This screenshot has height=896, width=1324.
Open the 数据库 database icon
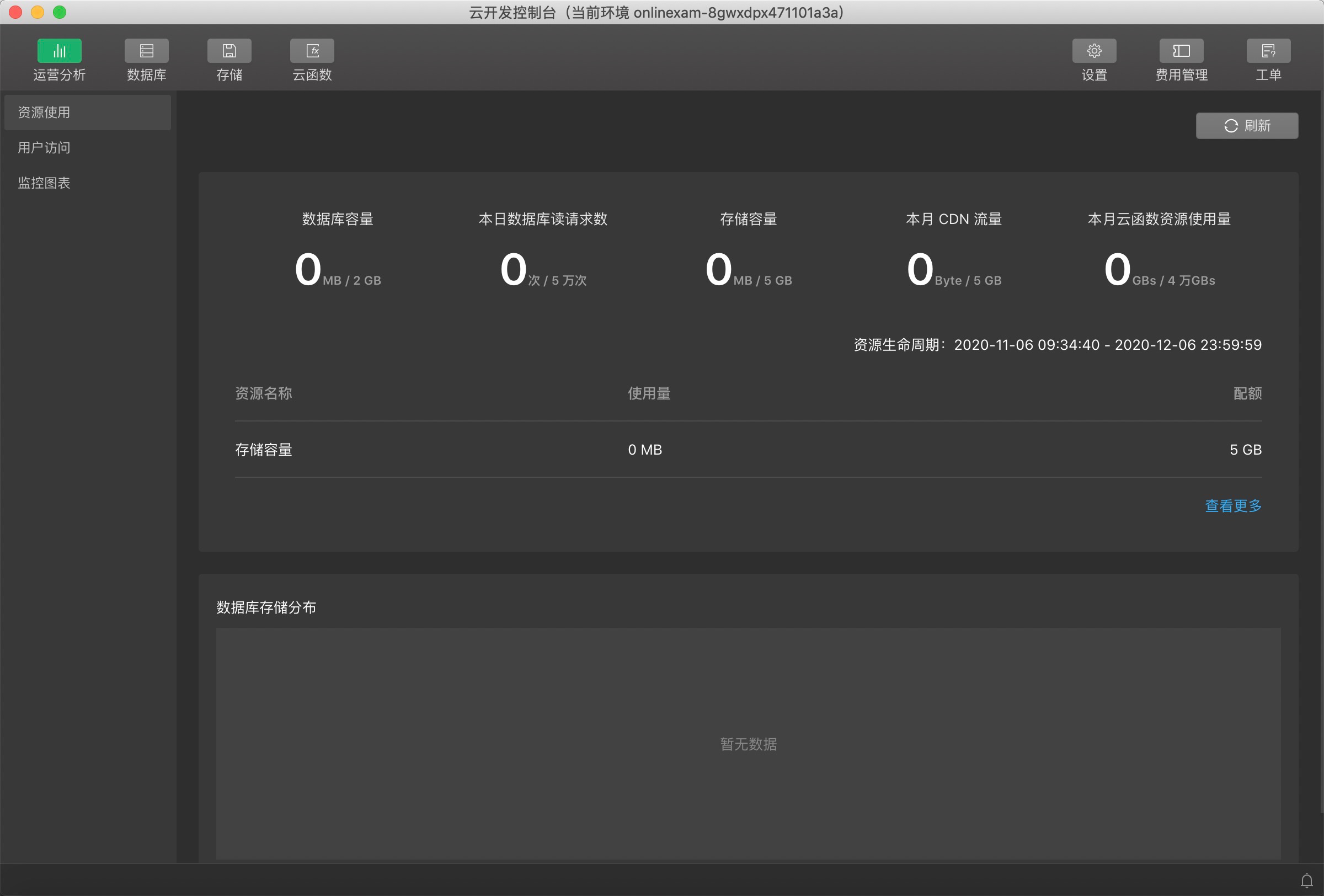[146, 51]
